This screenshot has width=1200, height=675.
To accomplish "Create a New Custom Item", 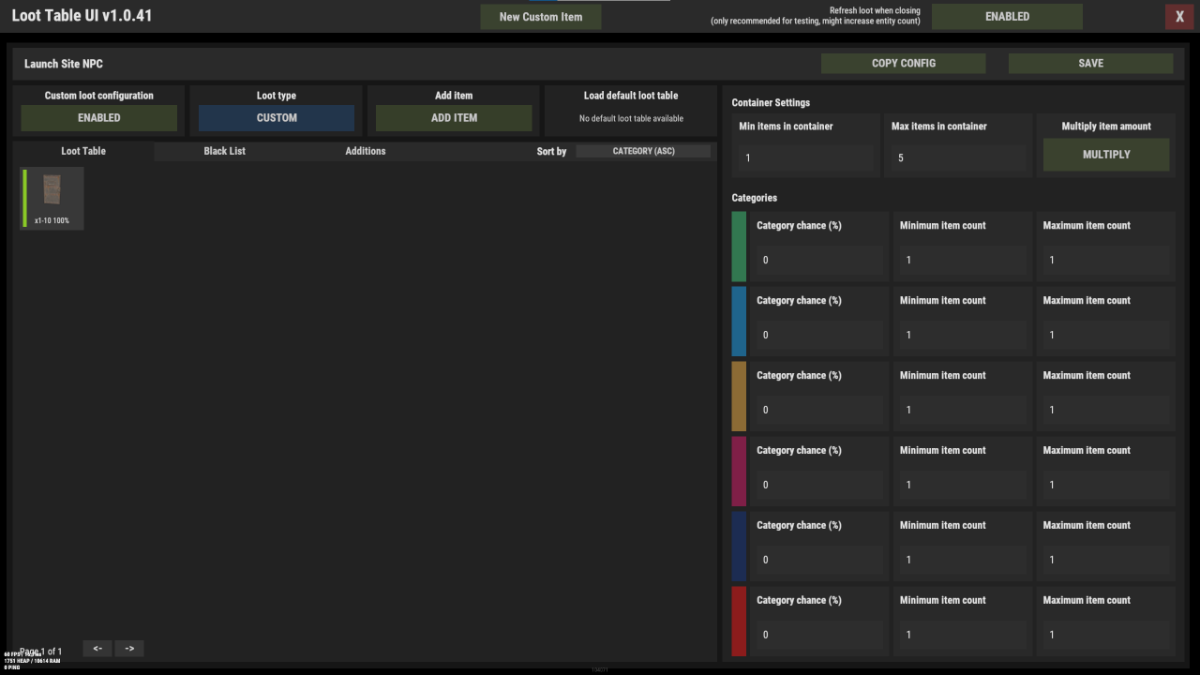I will tap(540, 17).
